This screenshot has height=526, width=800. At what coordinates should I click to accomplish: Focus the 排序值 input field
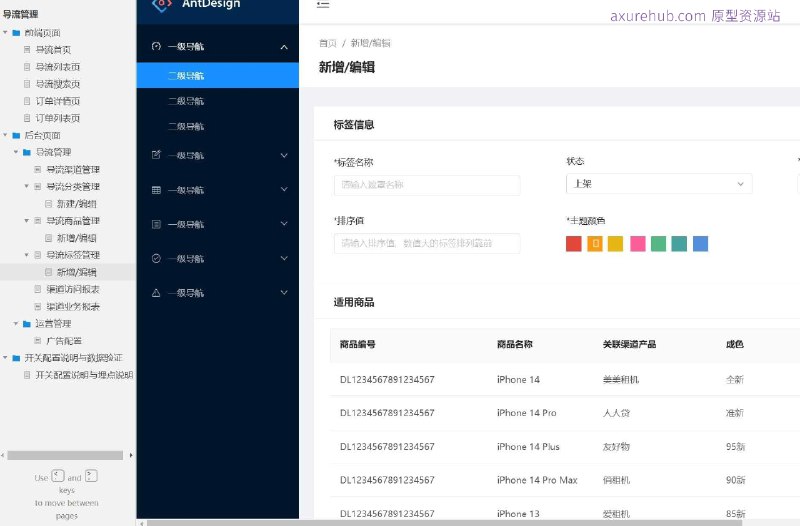tap(427, 243)
